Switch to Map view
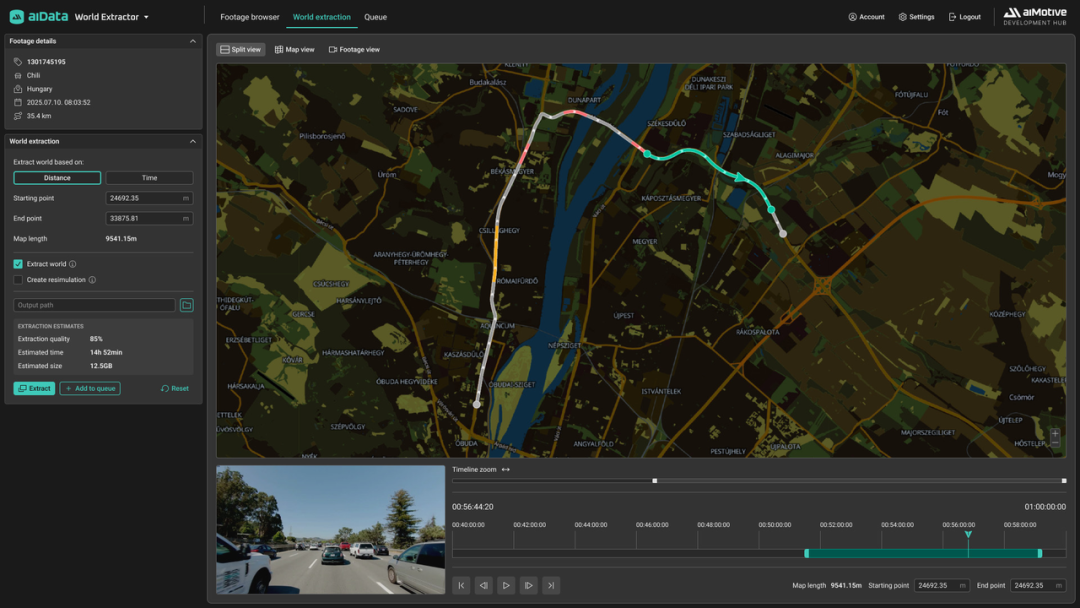This screenshot has height=608, width=1080. 295,50
